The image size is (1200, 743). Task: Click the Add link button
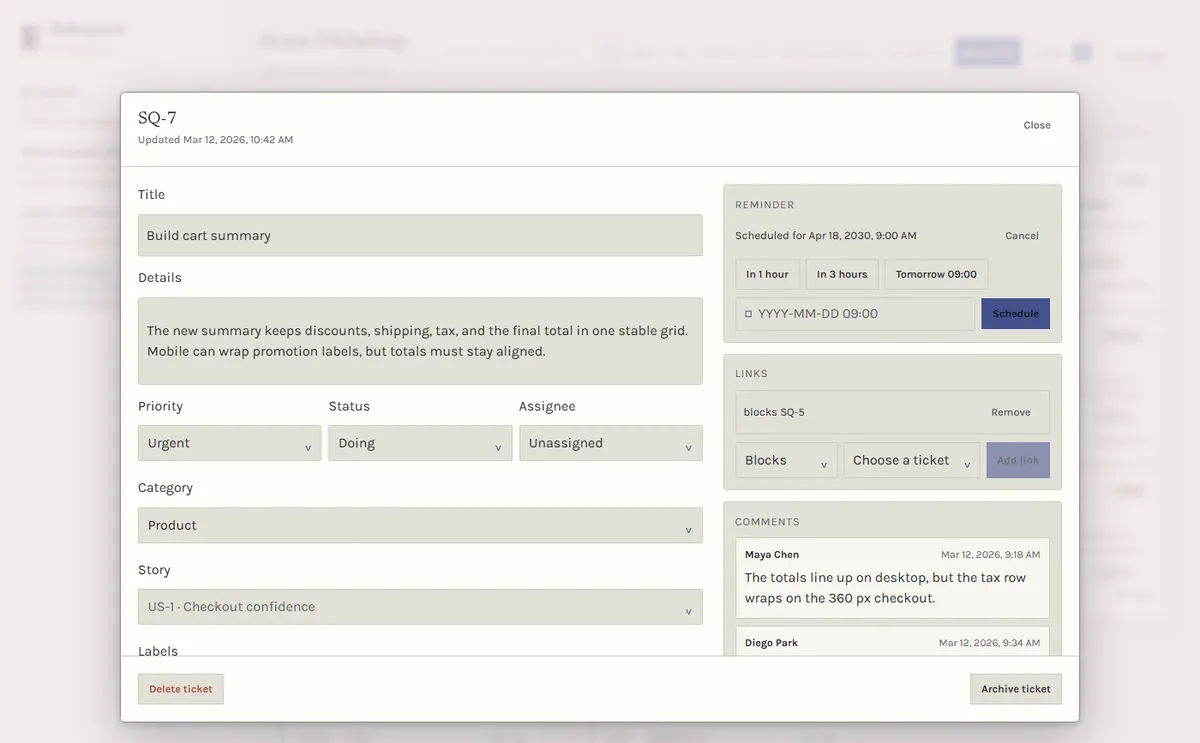click(1018, 460)
